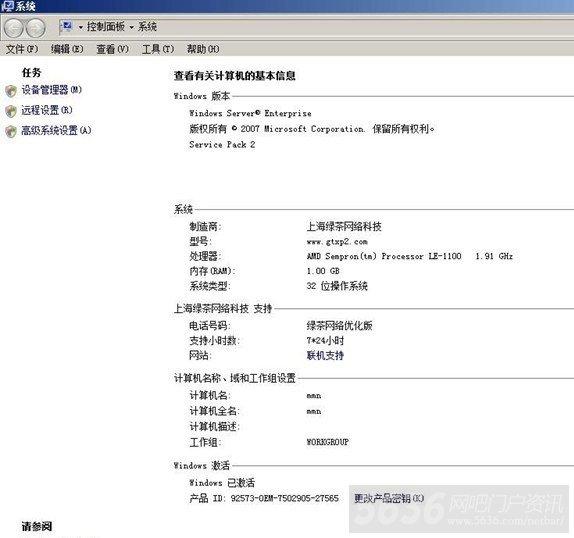Click the product ID 92573-OEM-7502905-27565
574x538 pixels.
coord(284,498)
